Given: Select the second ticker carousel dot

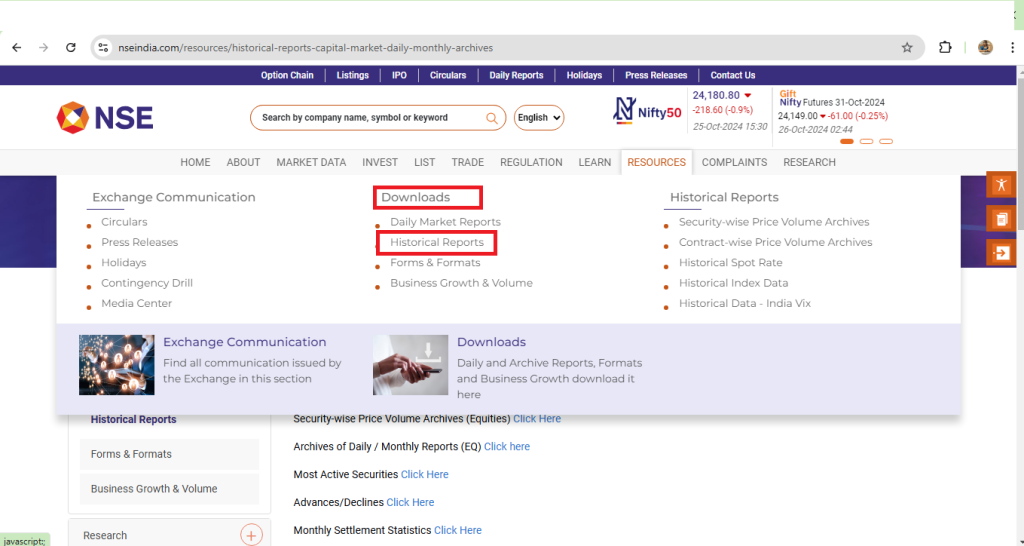Looking at the screenshot, I should point(867,141).
